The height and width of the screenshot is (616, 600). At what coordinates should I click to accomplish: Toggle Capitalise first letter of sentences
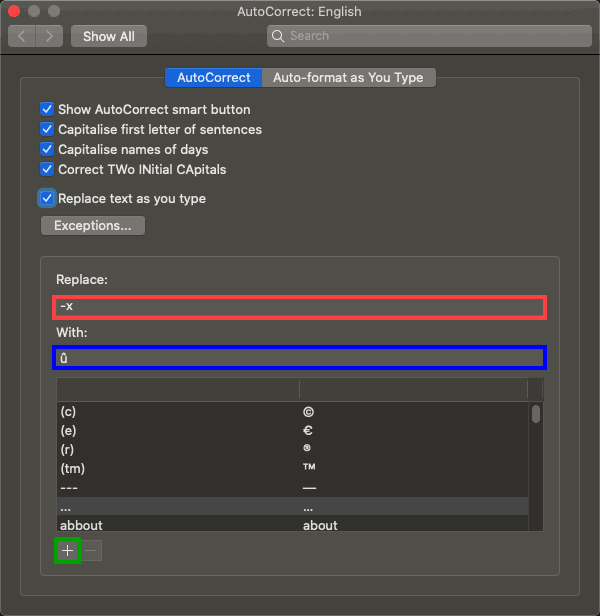(47, 129)
